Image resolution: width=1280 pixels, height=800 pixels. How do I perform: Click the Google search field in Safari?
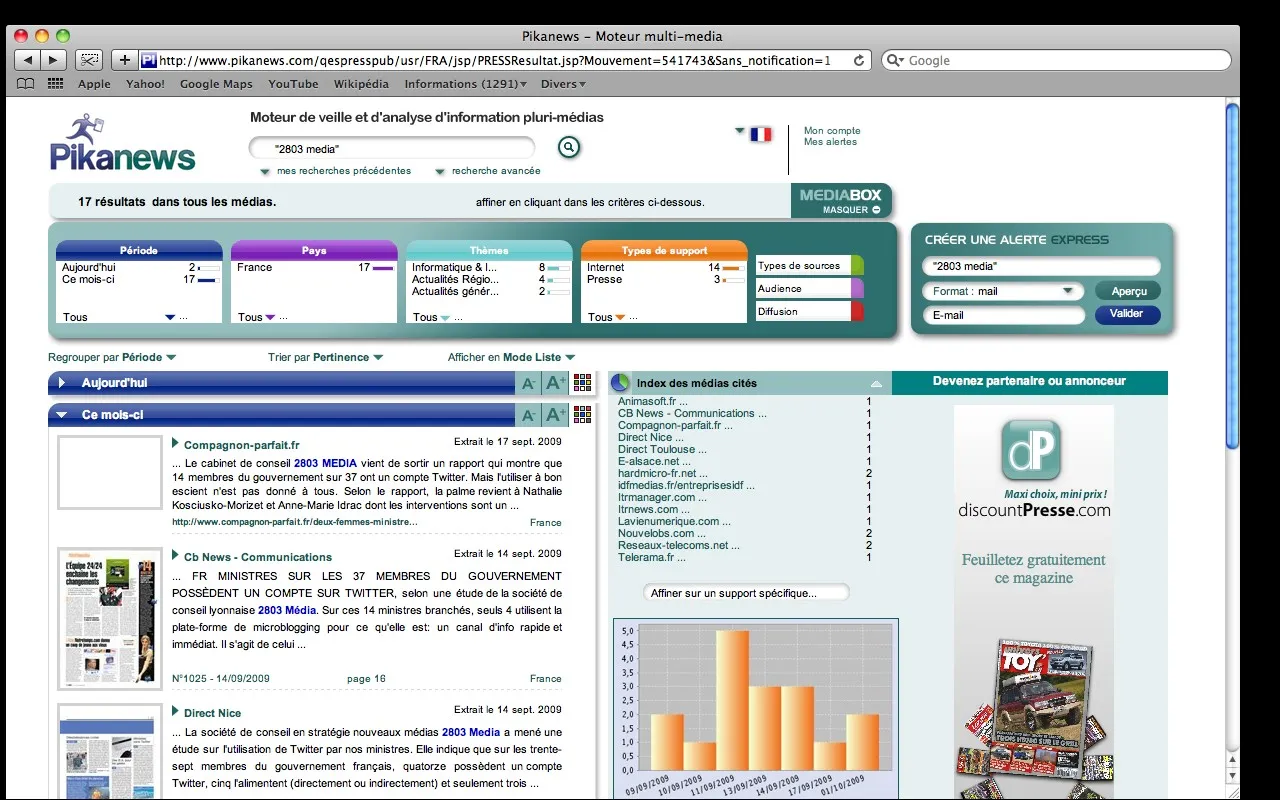pyautogui.click(x=1056, y=60)
